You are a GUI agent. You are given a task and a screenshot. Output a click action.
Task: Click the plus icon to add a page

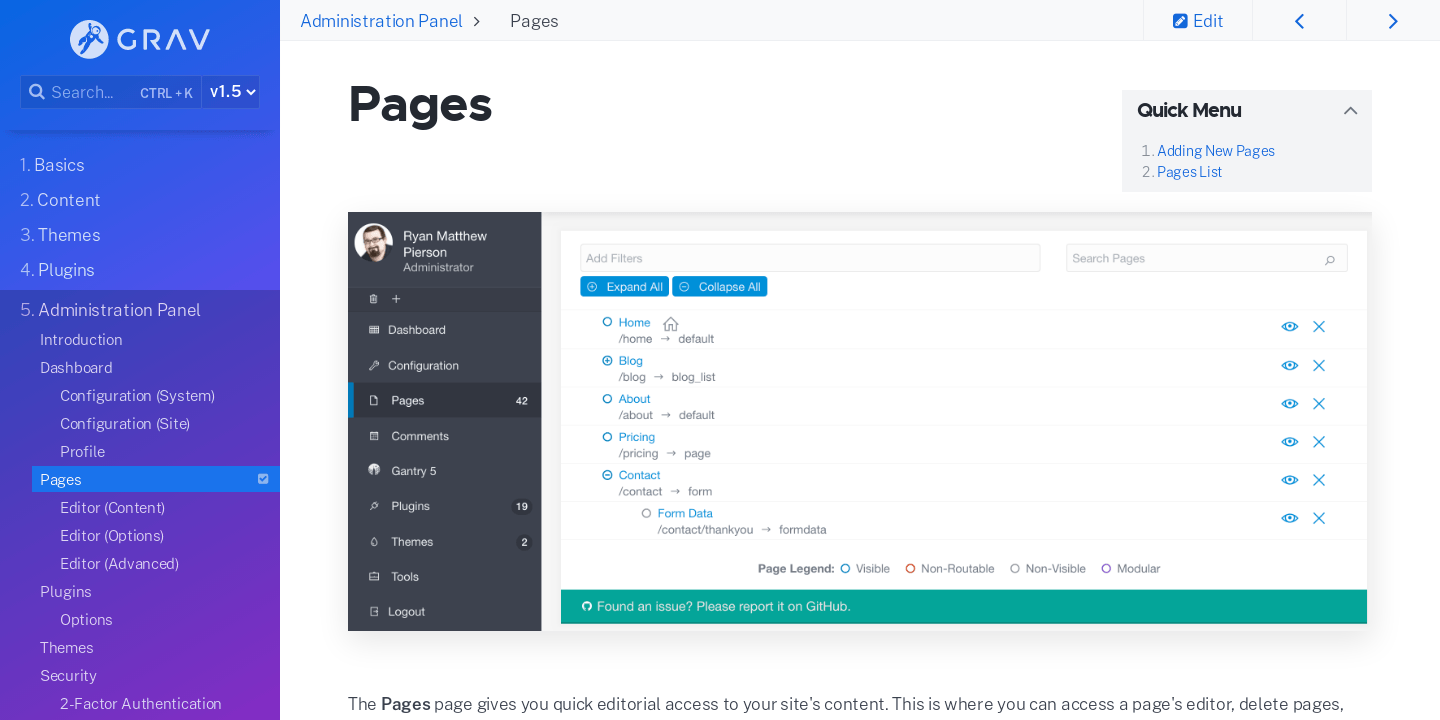click(x=394, y=298)
